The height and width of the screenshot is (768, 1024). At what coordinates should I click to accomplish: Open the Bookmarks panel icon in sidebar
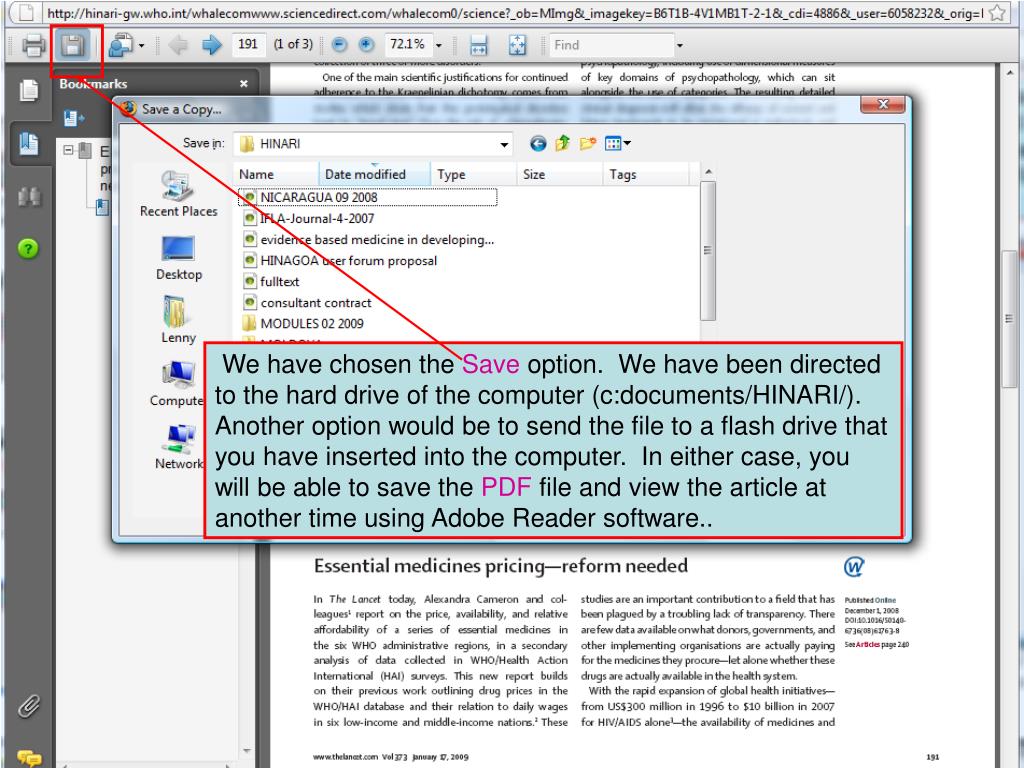(x=29, y=143)
